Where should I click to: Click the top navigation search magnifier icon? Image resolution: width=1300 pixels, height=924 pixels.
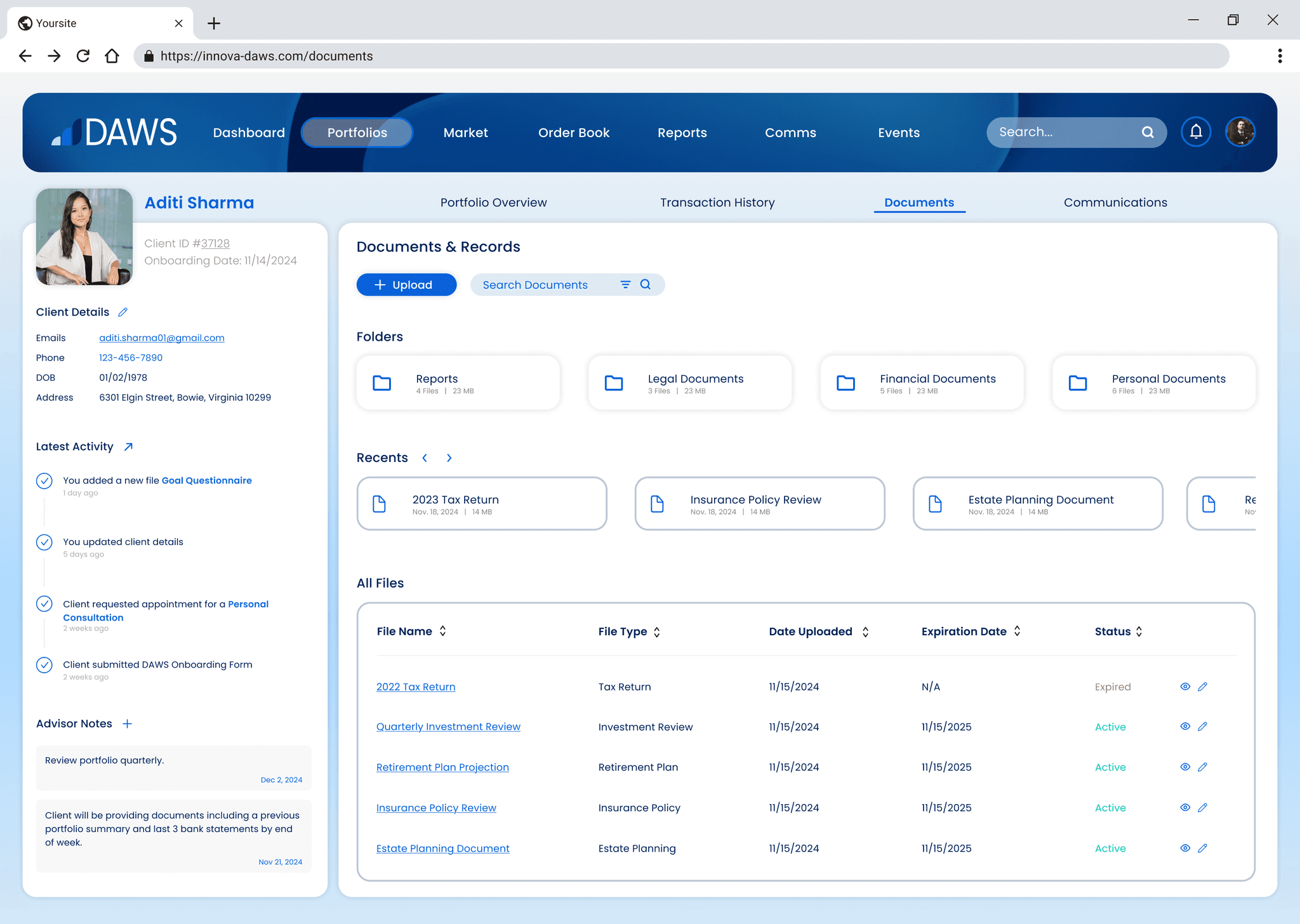tap(1148, 132)
